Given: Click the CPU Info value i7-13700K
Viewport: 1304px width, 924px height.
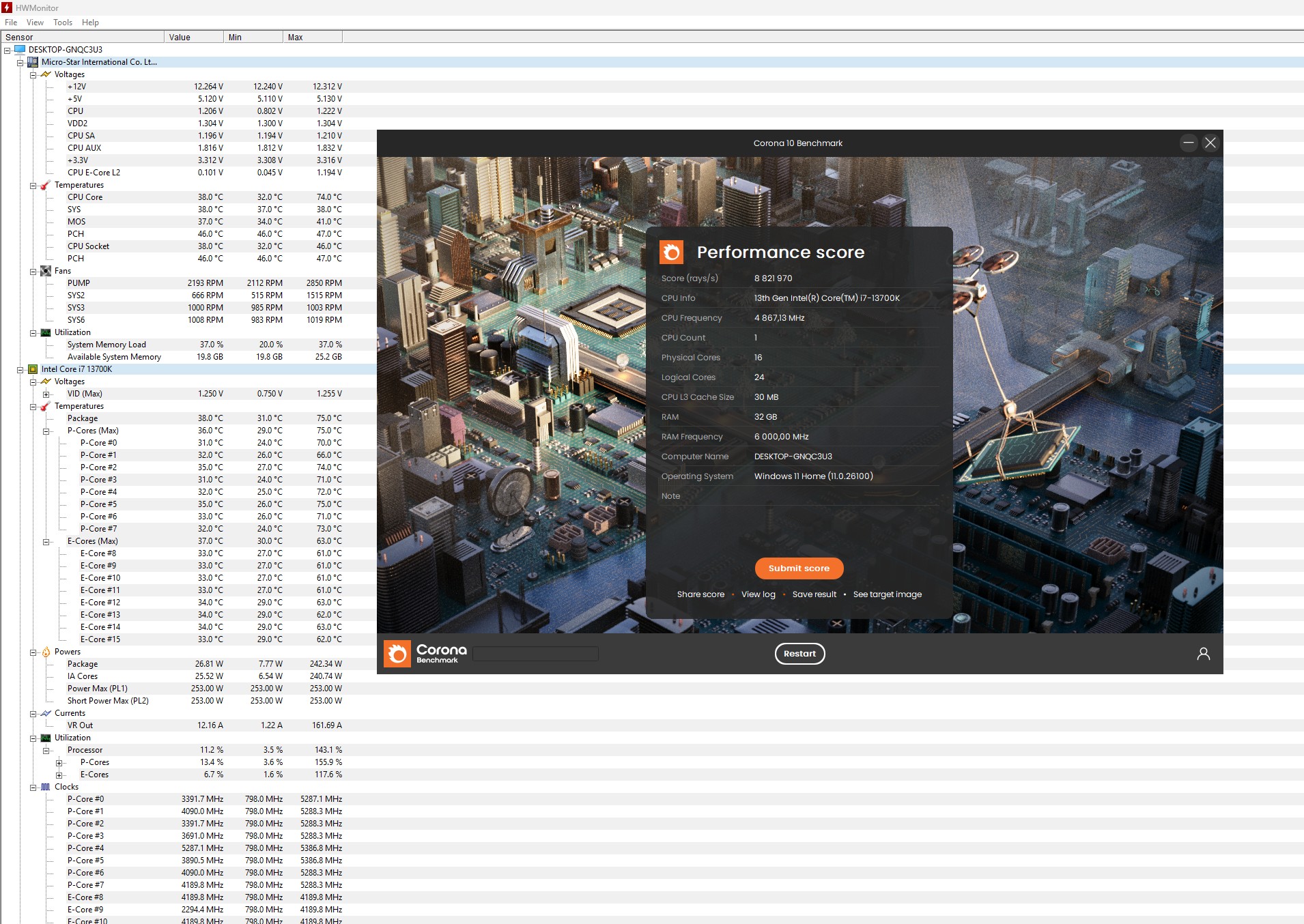Looking at the screenshot, I should point(827,298).
